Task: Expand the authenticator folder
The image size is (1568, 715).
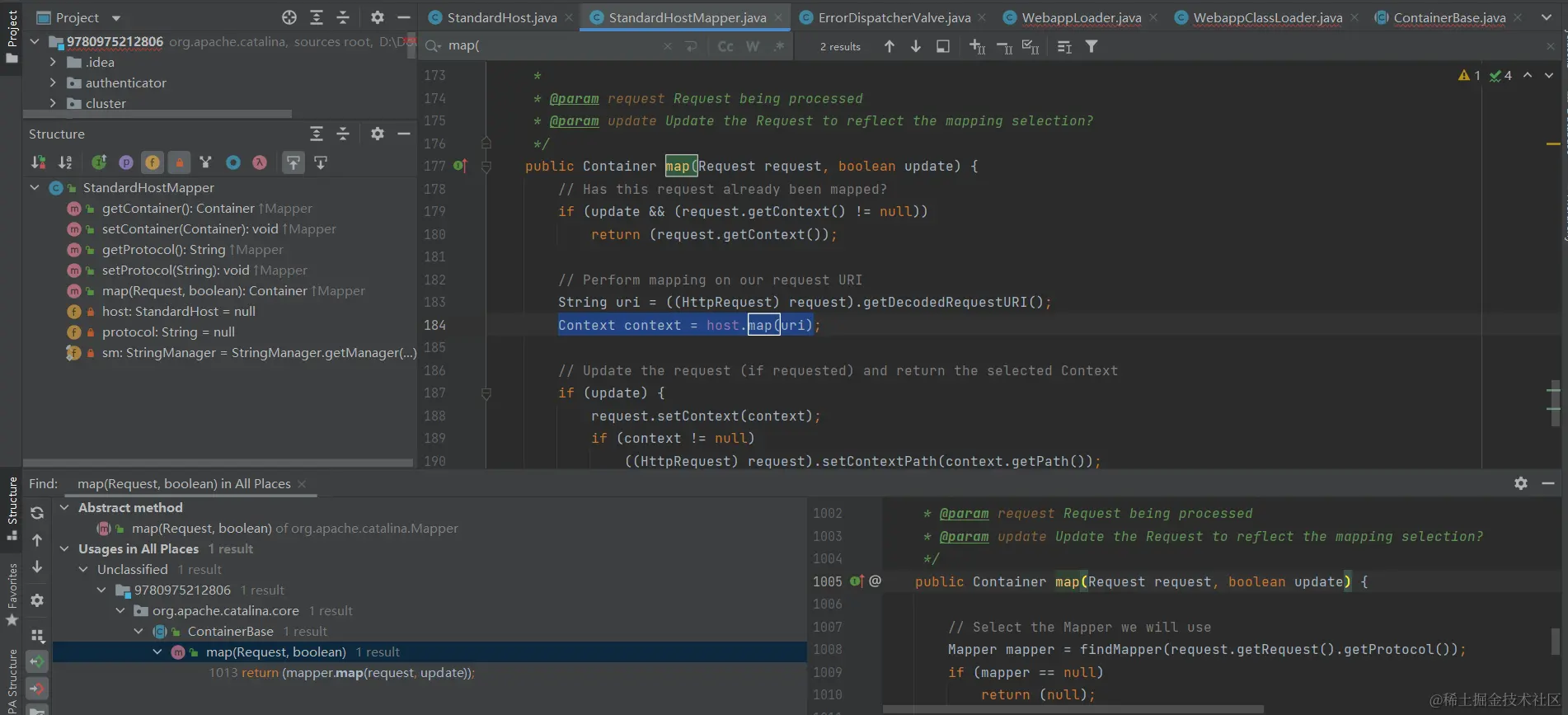Action: 53,82
